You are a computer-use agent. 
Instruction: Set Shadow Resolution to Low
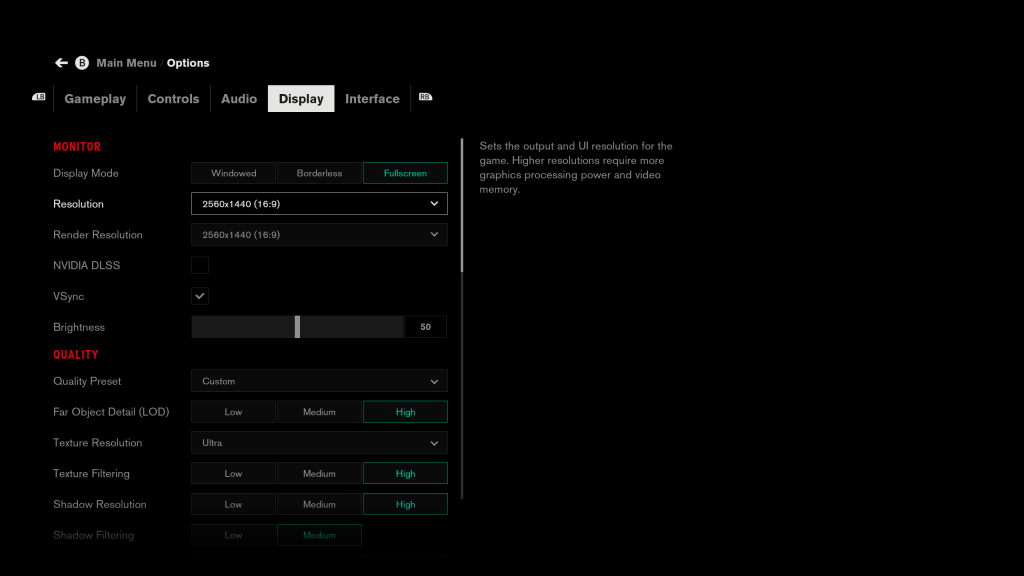coord(233,504)
